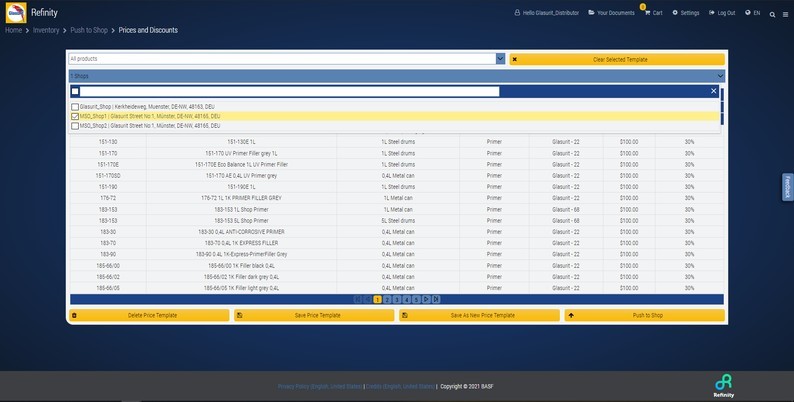Open Credits link in footer

(400, 386)
